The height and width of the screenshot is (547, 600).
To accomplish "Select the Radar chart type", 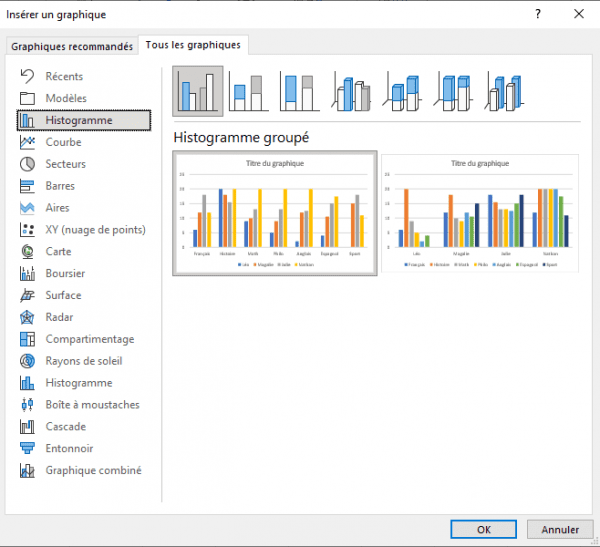I will coord(84,317).
